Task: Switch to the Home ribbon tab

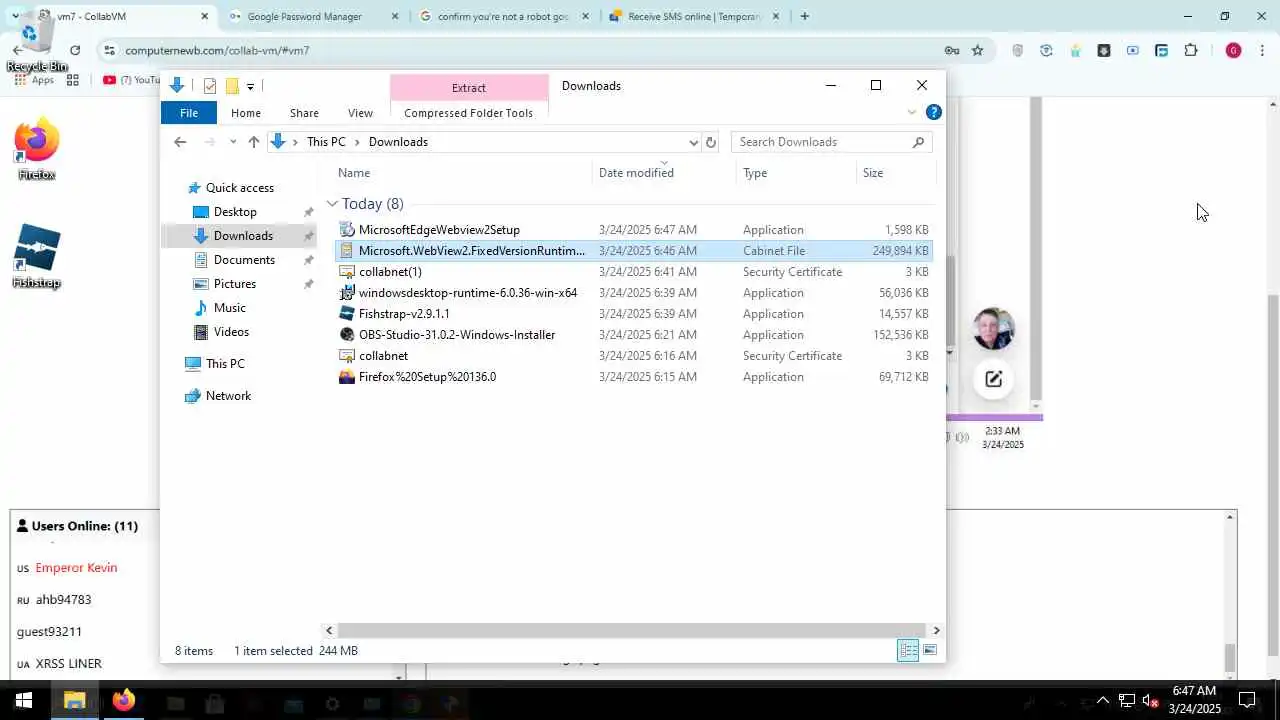Action: [245, 113]
